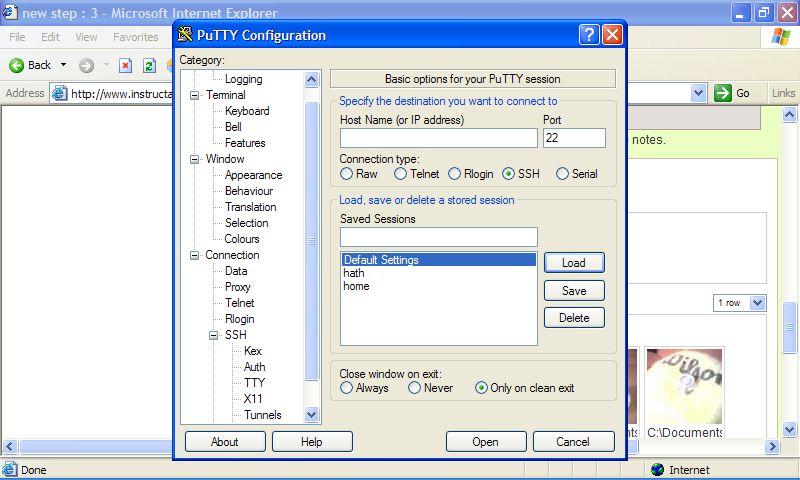Choose Only on clean exit option
Image resolution: width=800 pixels, height=480 pixels.
click(481, 388)
